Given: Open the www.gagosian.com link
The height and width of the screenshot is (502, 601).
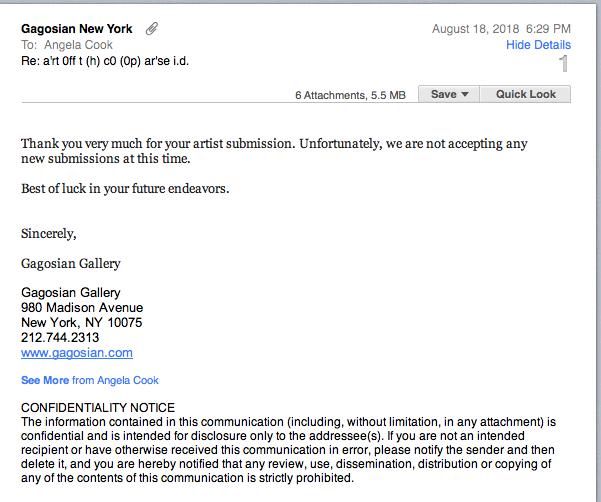Looking at the screenshot, I should pos(77,353).
